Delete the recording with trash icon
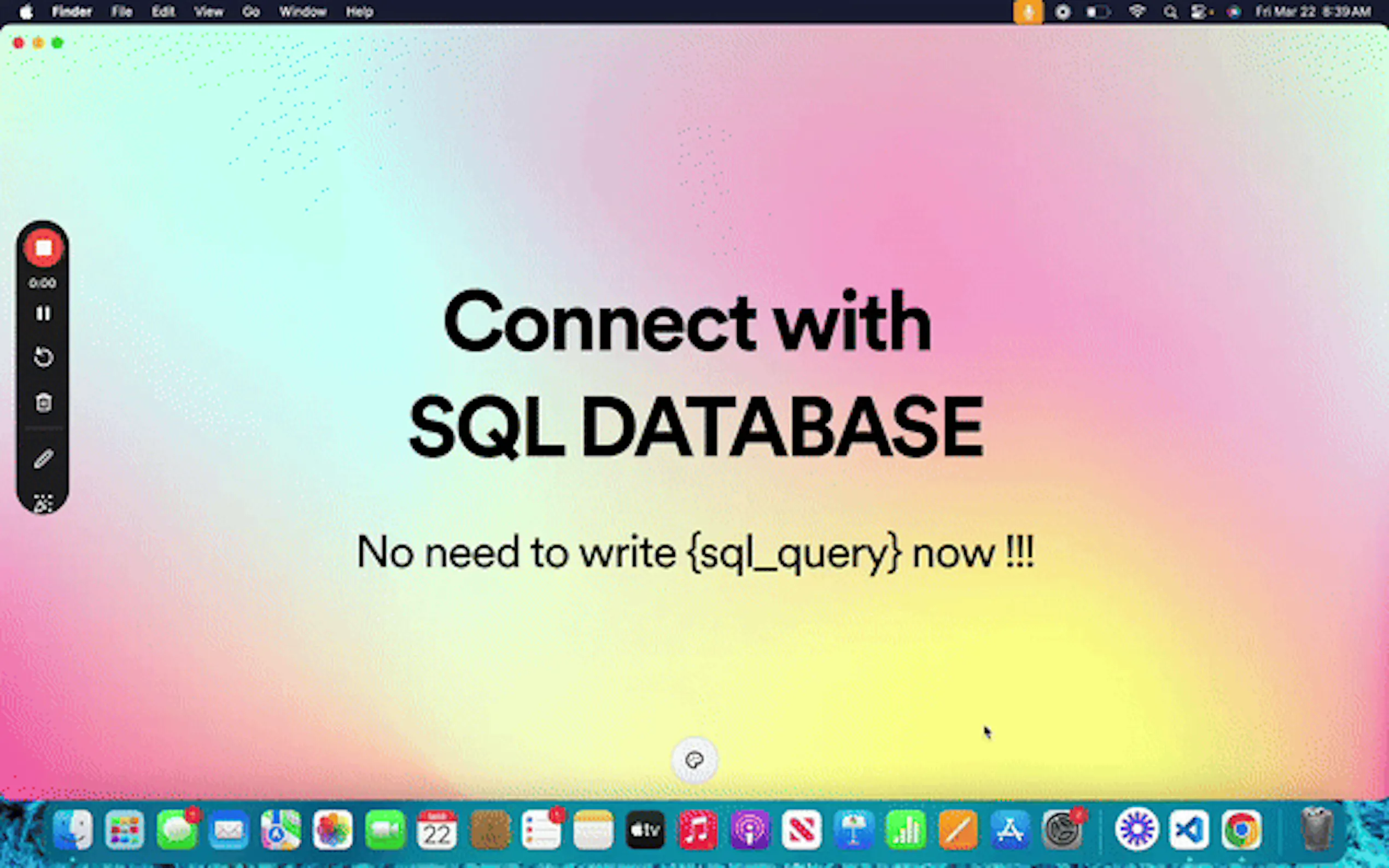 click(x=43, y=402)
